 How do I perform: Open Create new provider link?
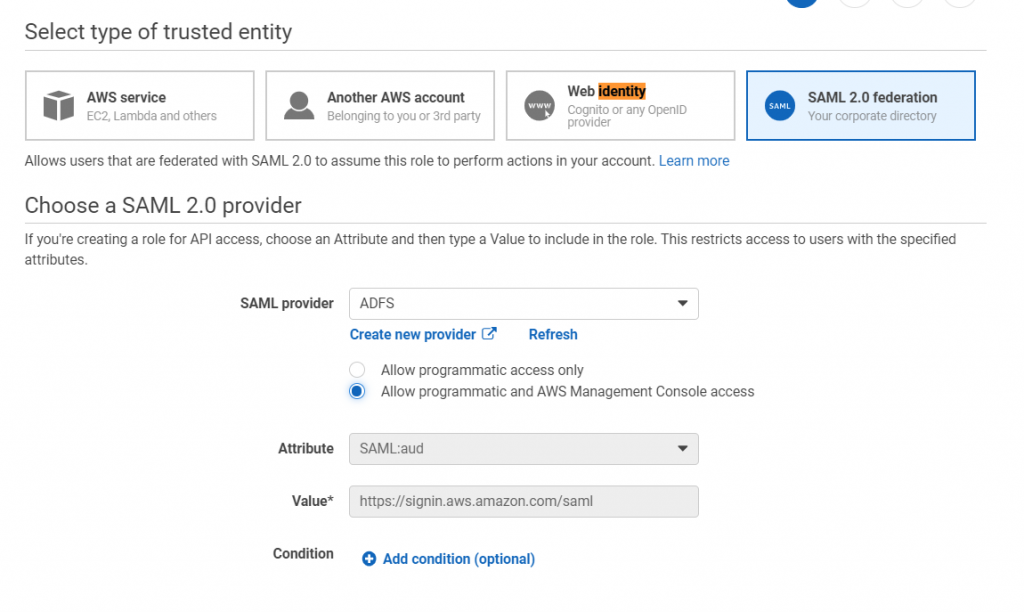point(413,334)
